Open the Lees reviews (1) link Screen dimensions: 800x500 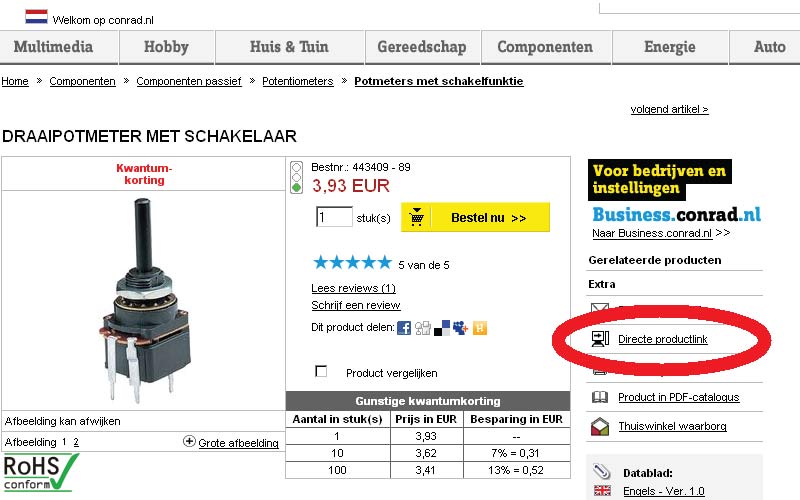[x=353, y=288]
